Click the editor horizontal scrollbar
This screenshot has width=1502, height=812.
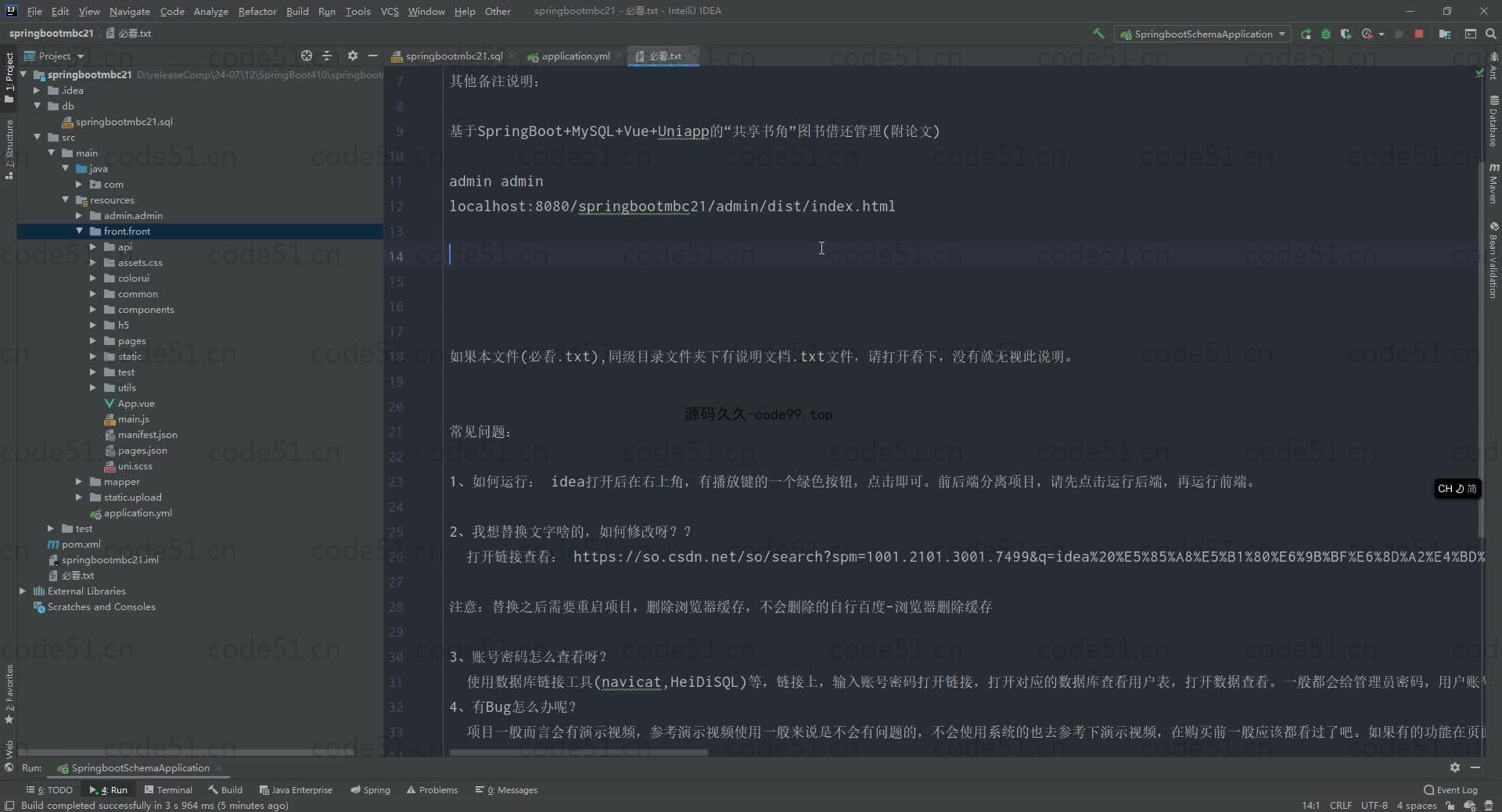point(578,753)
